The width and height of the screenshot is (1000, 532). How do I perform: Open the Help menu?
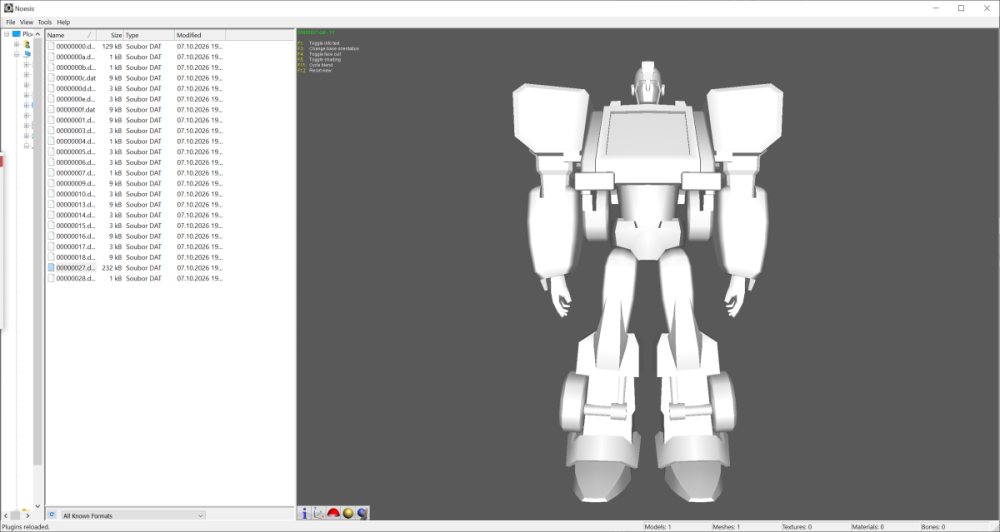pos(63,22)
